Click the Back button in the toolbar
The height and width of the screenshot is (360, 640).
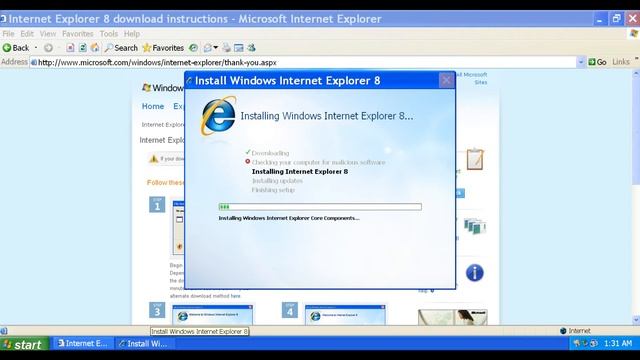click(16, 48)
